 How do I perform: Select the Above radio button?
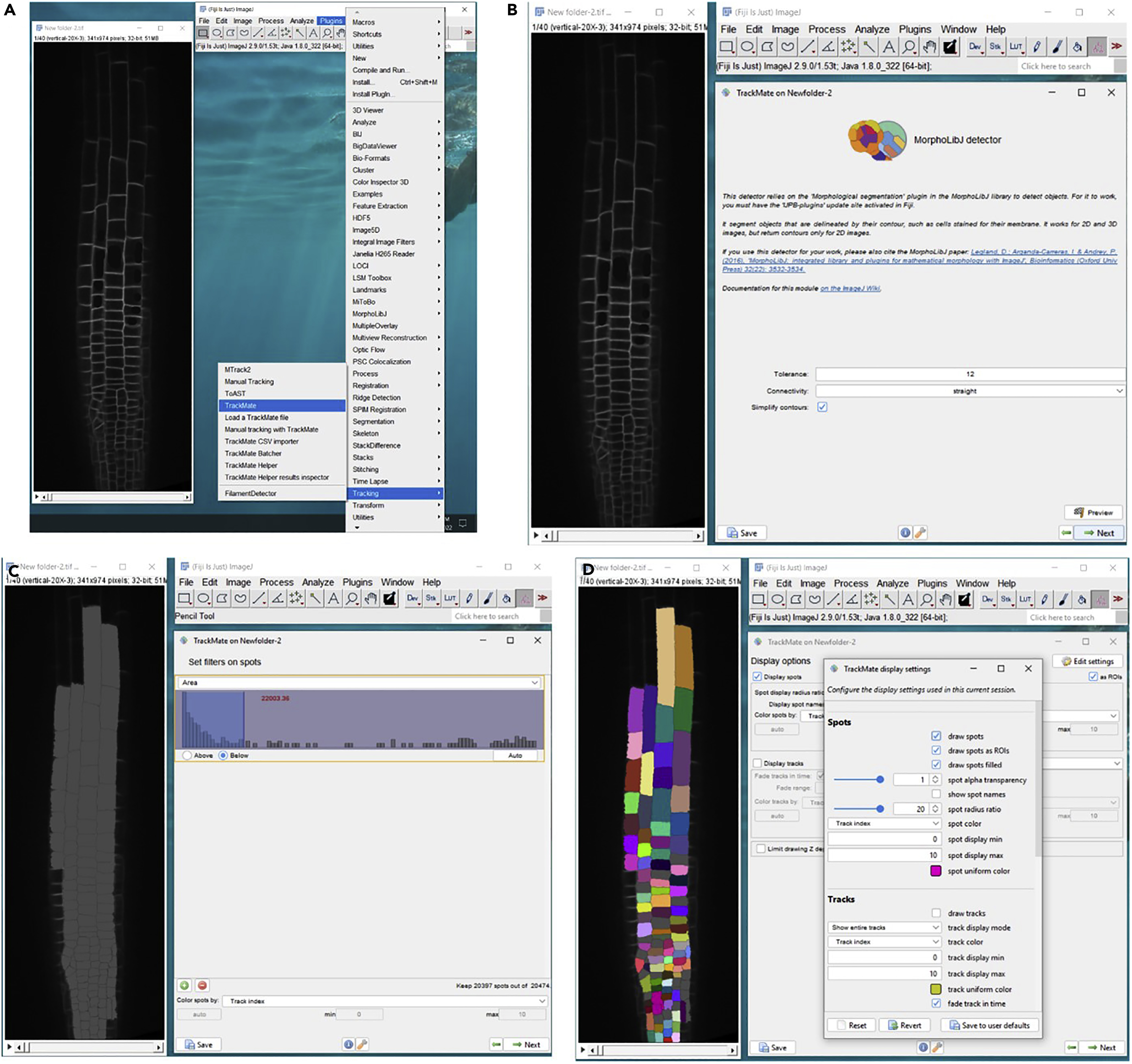pyautogui.click(x=187, y=755)
